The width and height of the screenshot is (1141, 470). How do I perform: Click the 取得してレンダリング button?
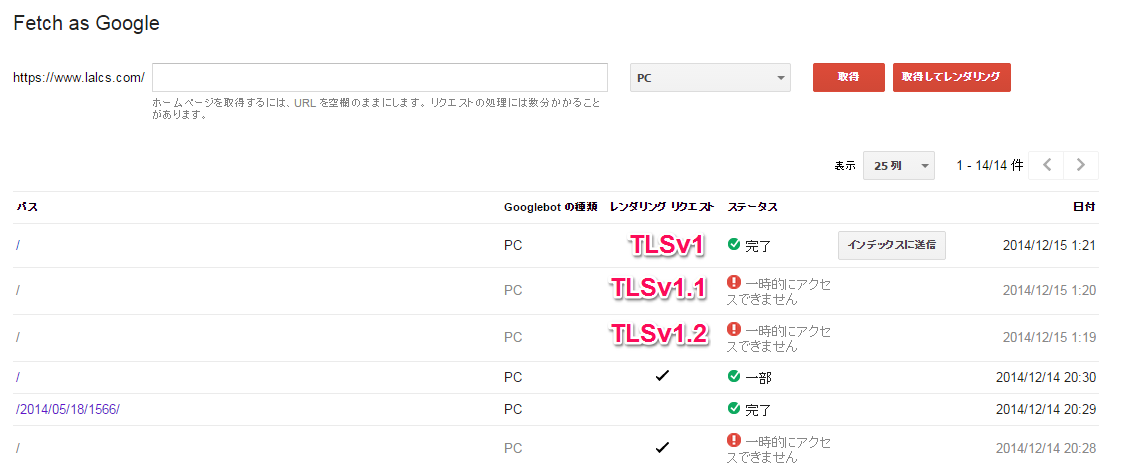(951, 78)
